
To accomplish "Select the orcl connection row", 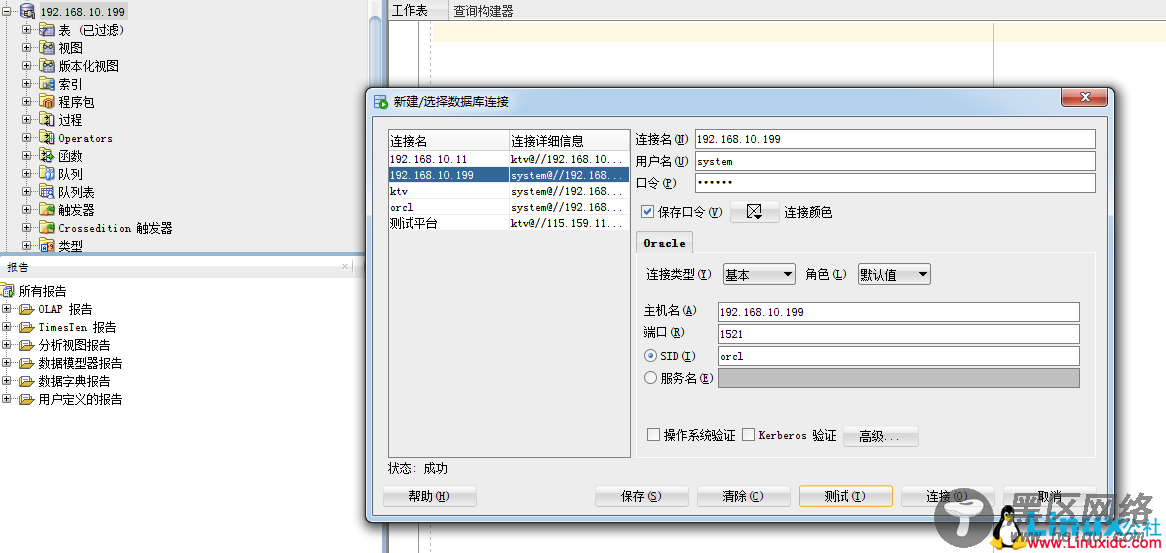I will point(509,207).
